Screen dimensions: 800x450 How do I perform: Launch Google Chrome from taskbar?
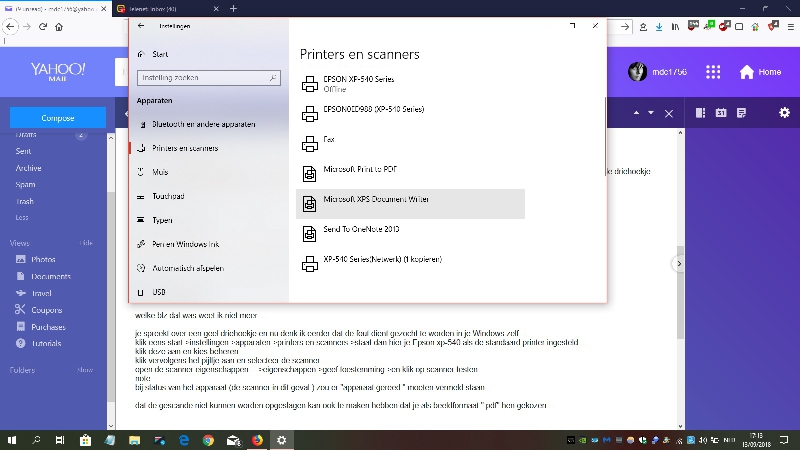[208, 440]
